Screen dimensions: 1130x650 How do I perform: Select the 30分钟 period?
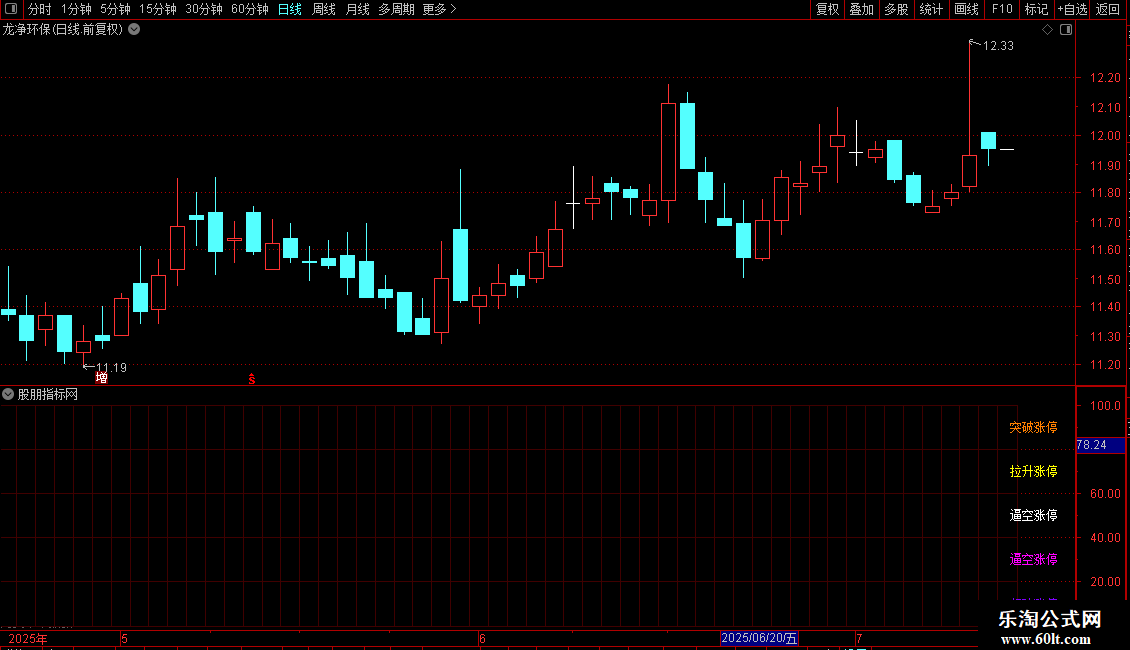tap(204, 9)
